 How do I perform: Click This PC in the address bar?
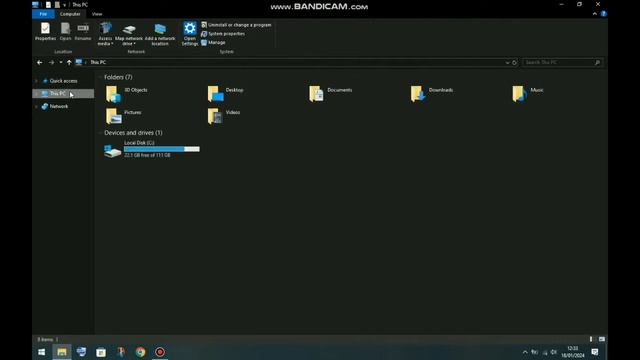coord(98,62)
